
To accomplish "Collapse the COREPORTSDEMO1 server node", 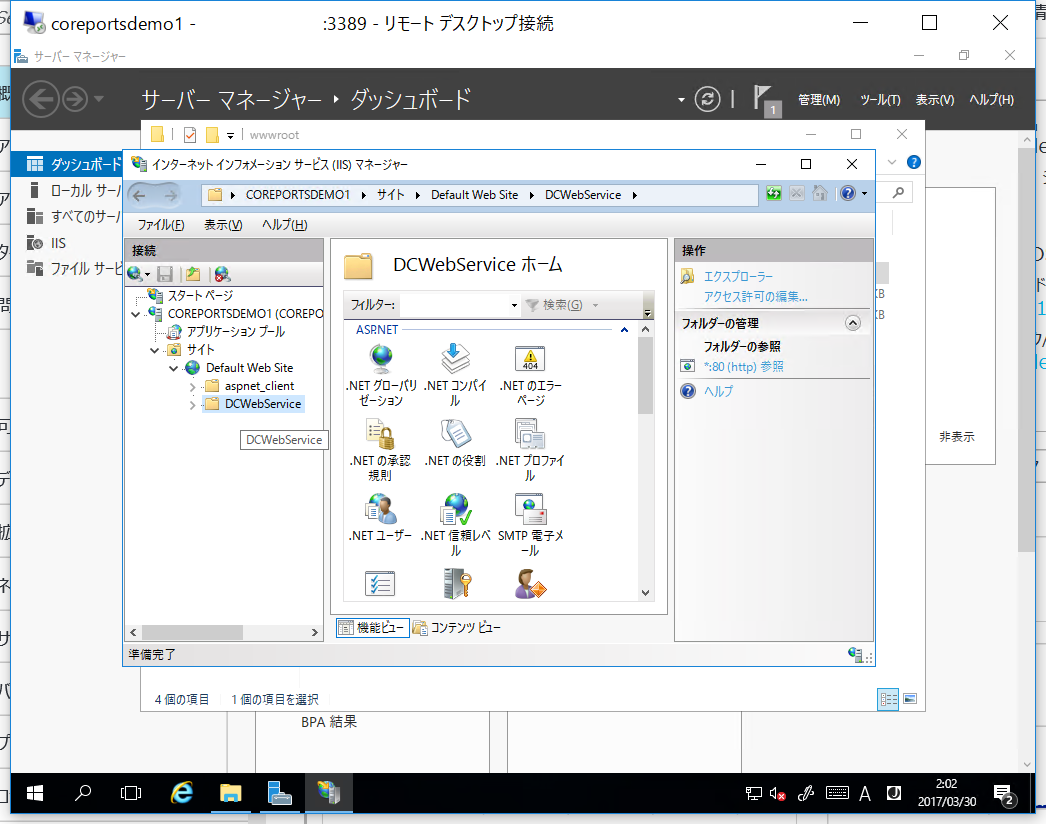I will tap(136, 314).
